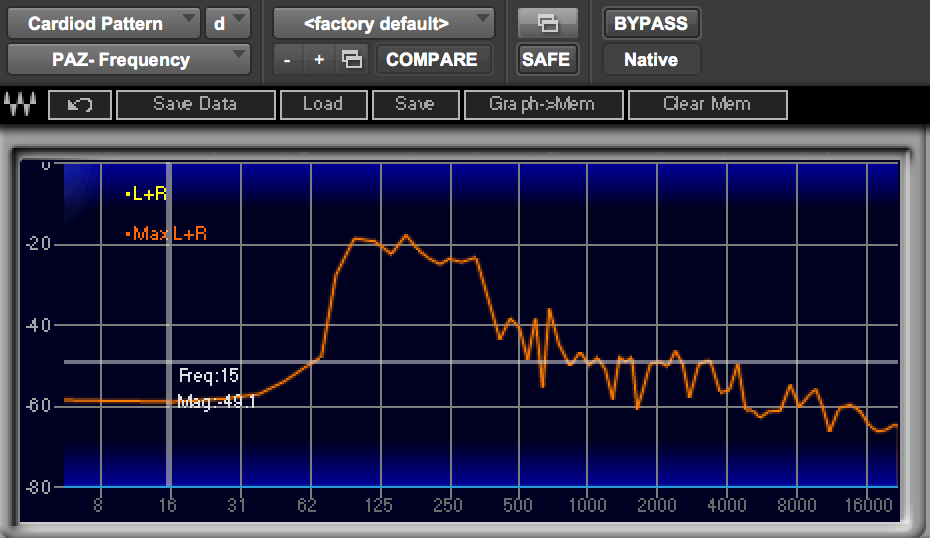Click the copy settings icon beside plus
Image resolution: width=930 pixels, height=538 pixels.
tap(352, 60)
